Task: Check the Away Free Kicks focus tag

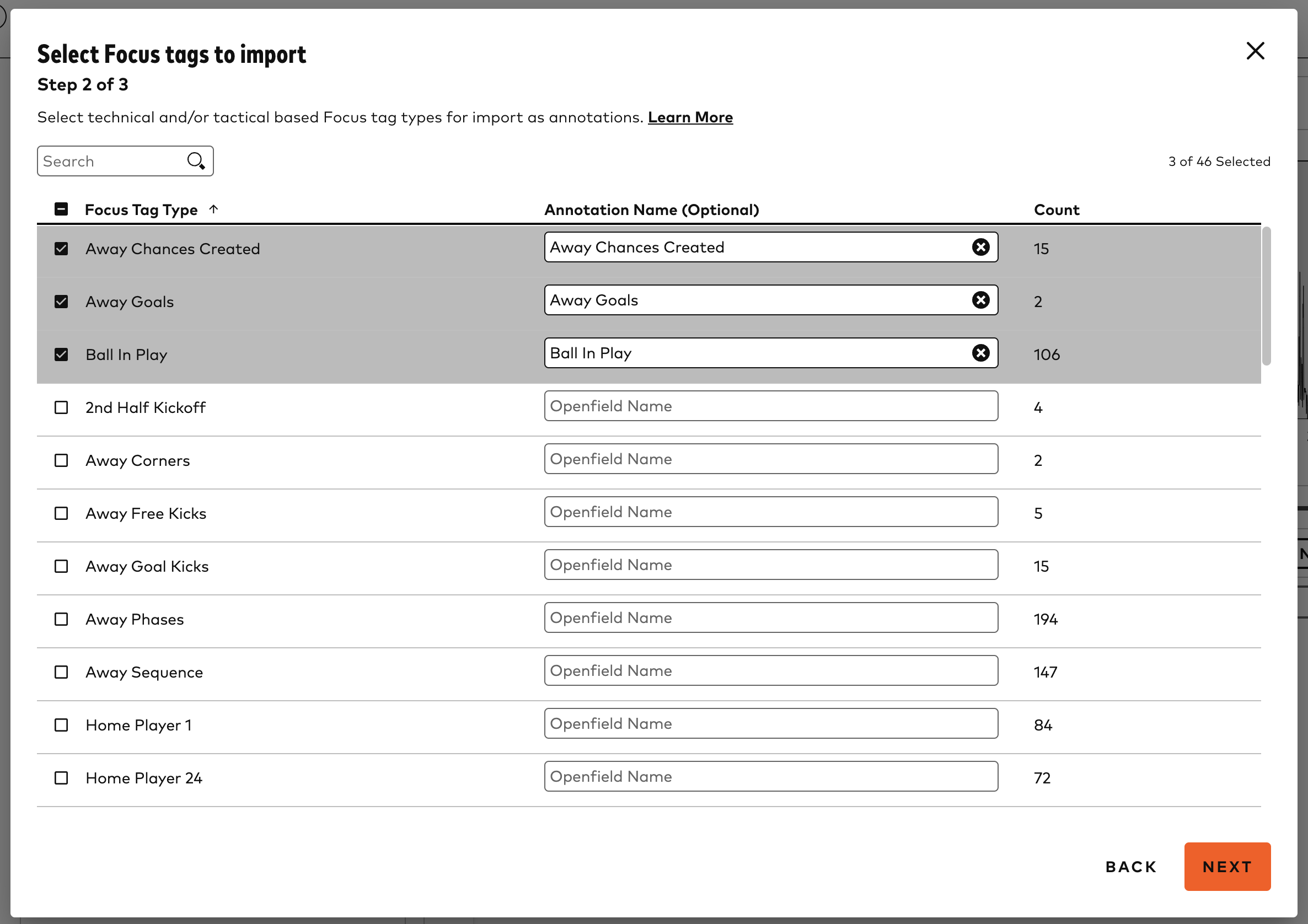Action: 61,513
